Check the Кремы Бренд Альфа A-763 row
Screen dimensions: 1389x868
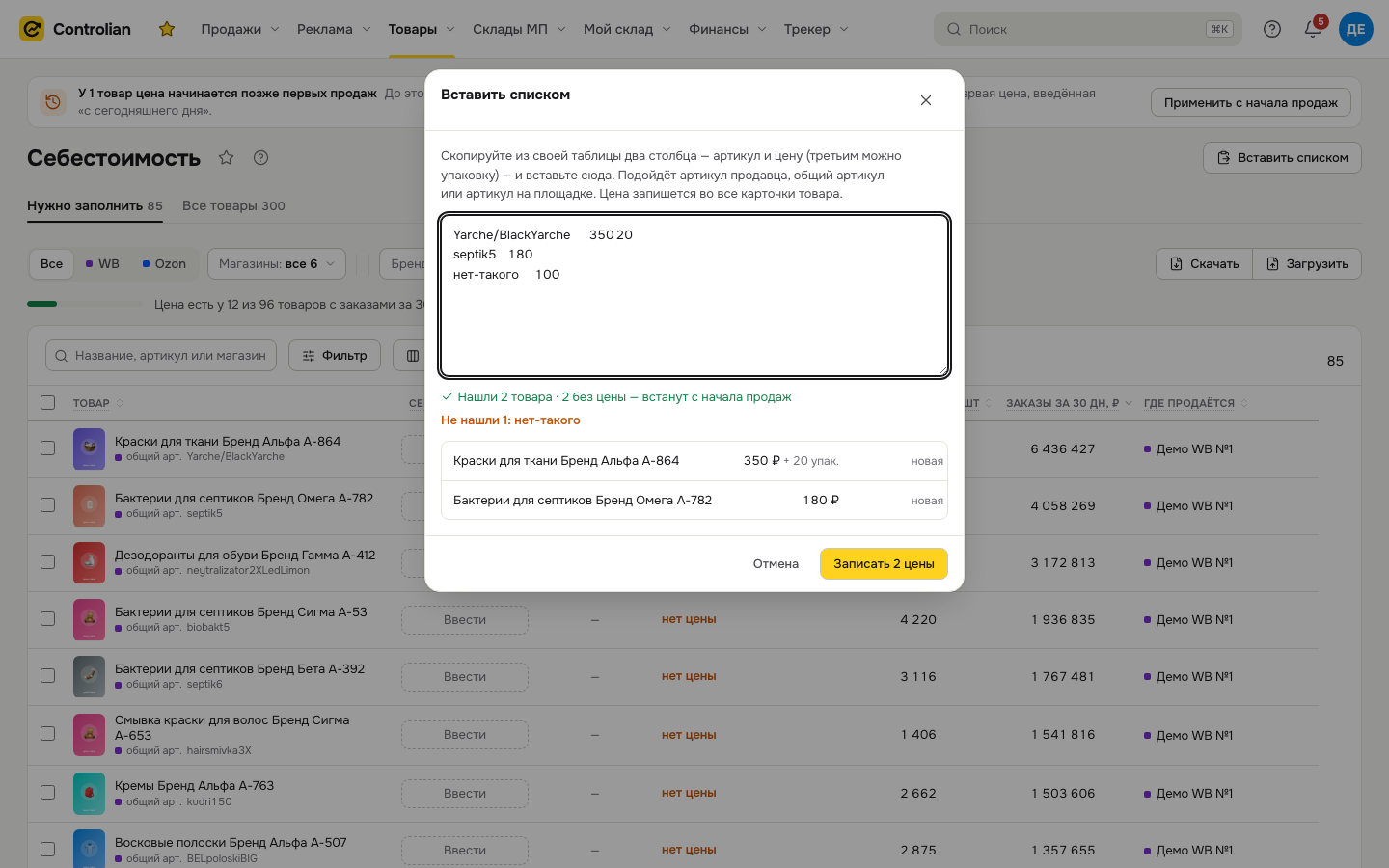click(47, 792)
